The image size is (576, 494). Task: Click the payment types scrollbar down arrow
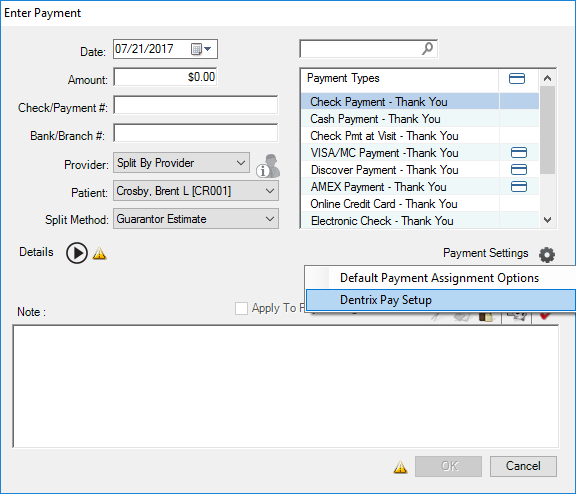click(x=547, y=220)
